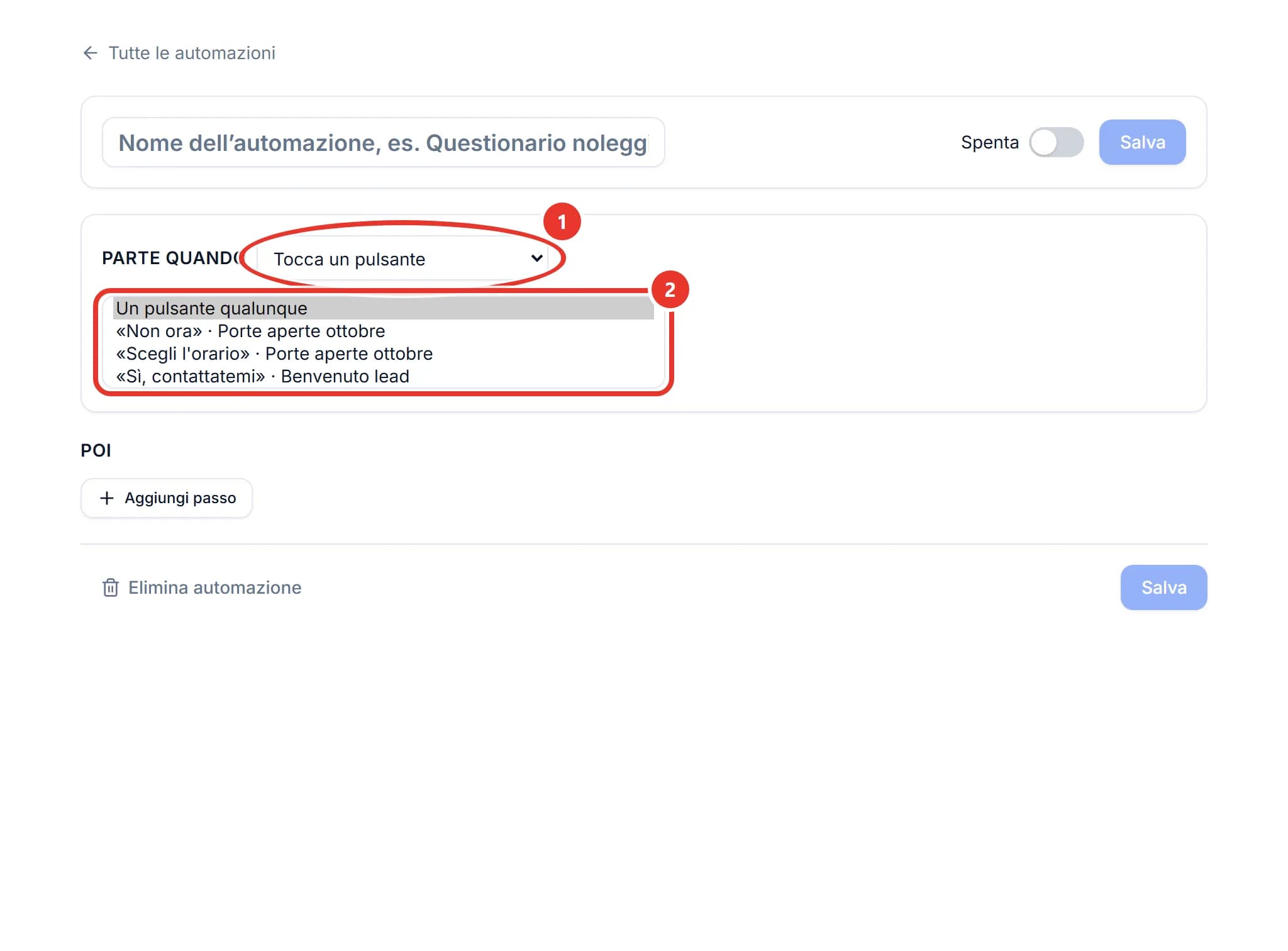Click the Elimina automazione text

coord(214,587)
